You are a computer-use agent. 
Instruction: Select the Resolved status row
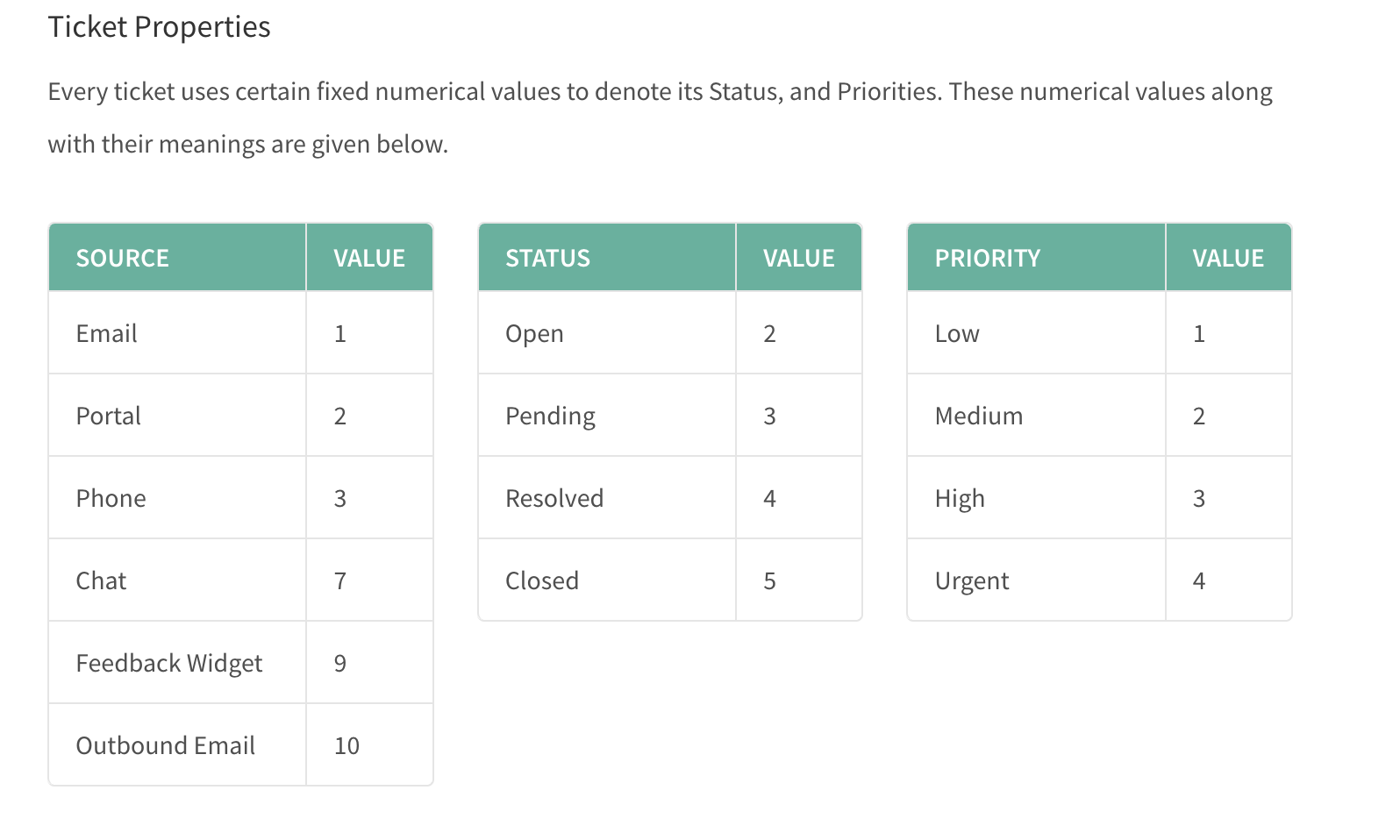point(670,498)
